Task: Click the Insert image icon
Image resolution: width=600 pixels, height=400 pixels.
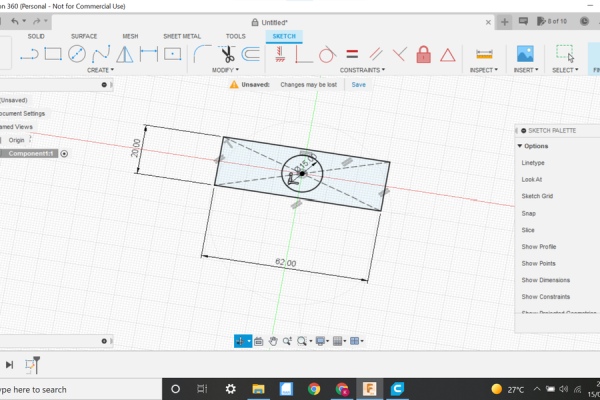Action: point(525,54)
